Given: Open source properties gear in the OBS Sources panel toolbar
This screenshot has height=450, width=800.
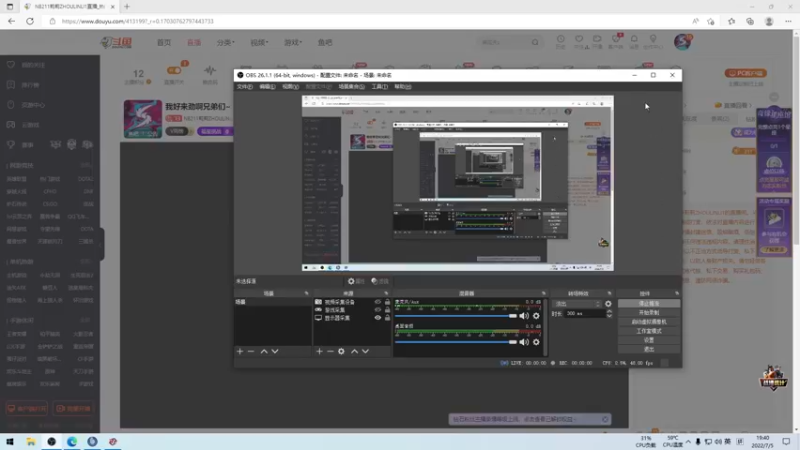Looking at the screenshot, I should point(341,352).
